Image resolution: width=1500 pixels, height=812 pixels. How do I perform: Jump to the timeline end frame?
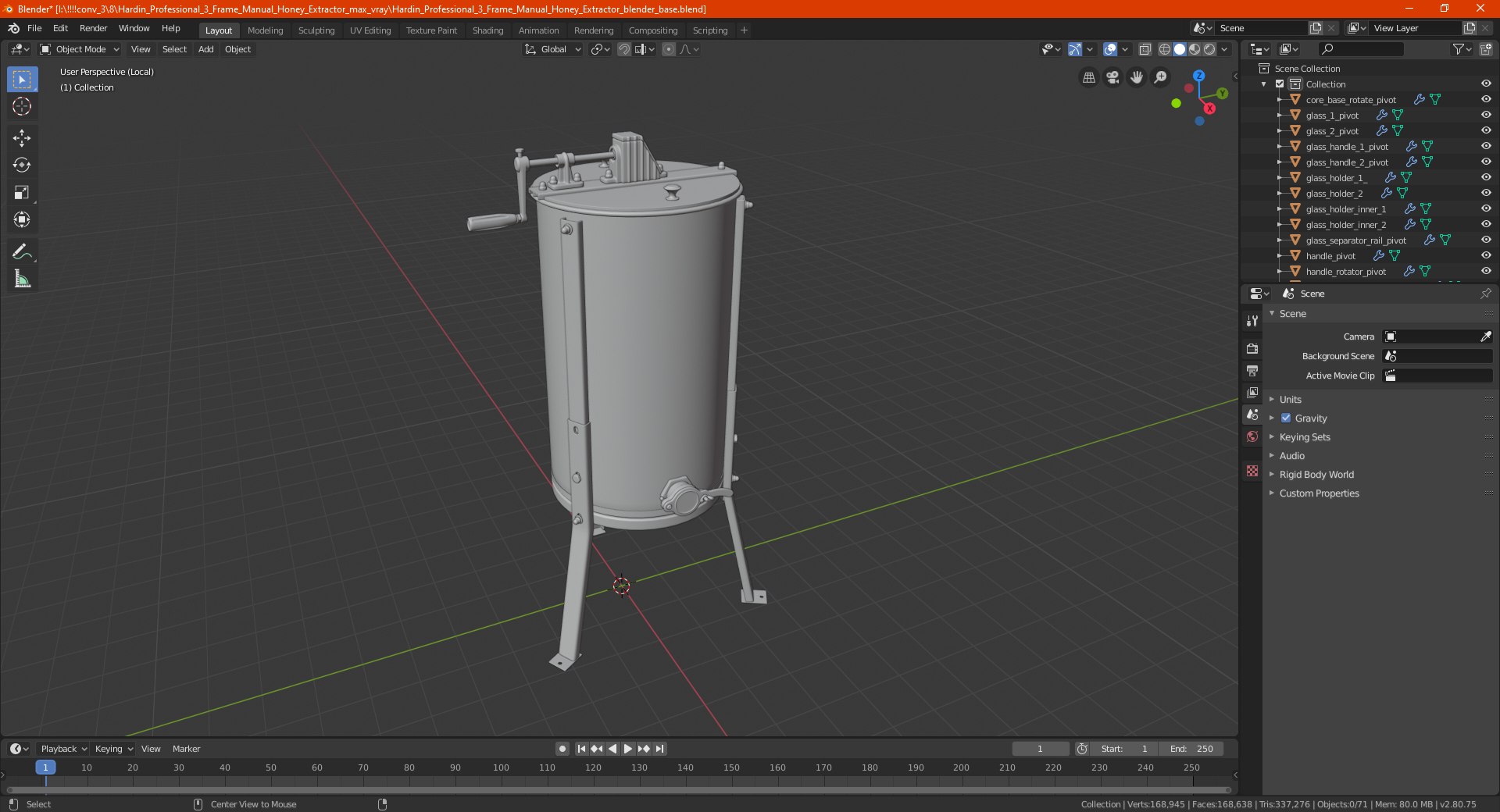pyautogui.click(x=659, y=749)
